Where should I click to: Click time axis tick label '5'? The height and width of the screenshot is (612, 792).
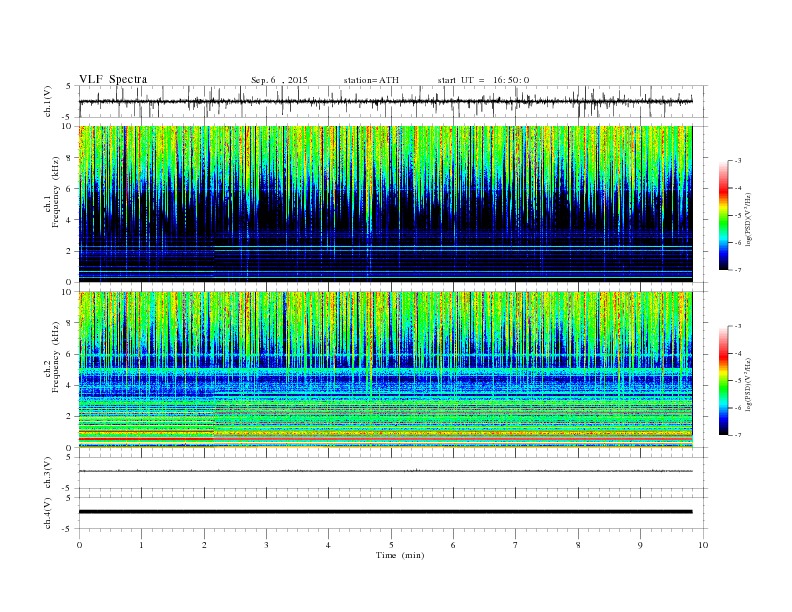click(x=391, y=545)
